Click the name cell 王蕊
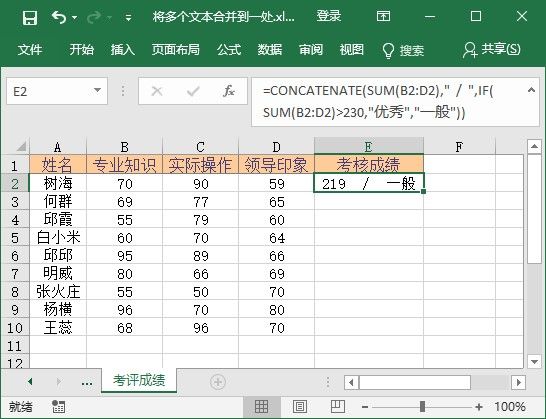546x419 pixels. pyautogui.click(x=58, y=327)
